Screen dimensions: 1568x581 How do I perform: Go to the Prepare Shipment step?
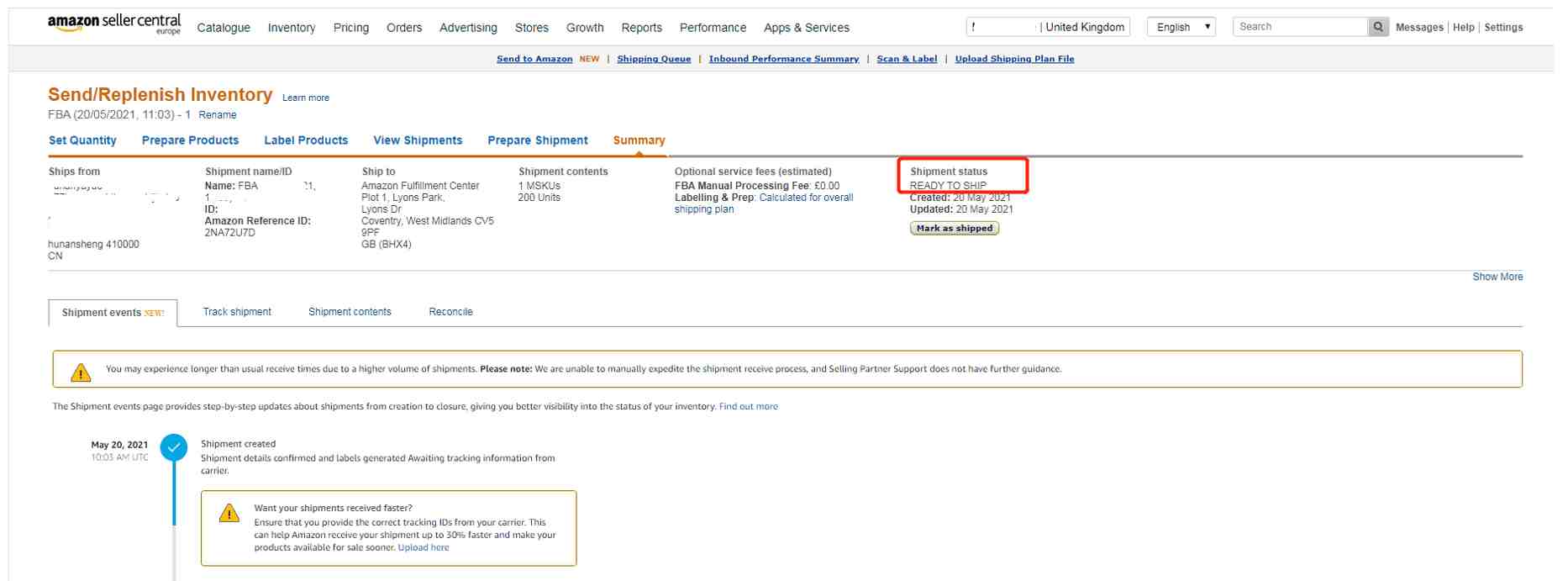tap(538, 140)
